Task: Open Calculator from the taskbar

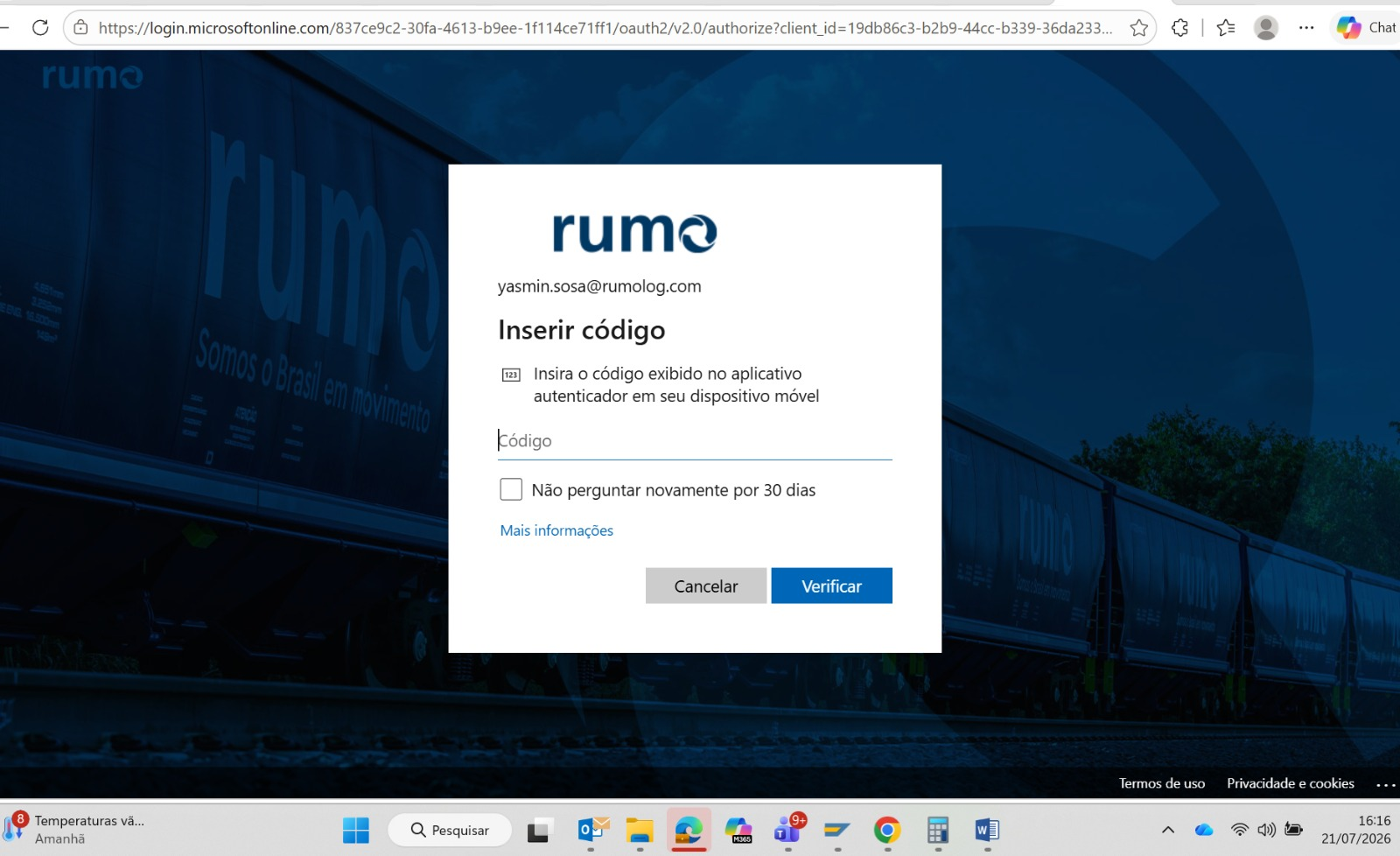Action: tap(938, 830)
